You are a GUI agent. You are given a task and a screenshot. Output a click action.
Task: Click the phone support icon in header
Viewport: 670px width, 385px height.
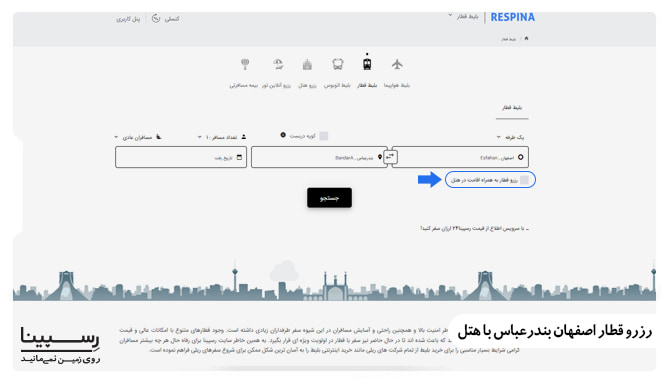pos(156,18)
